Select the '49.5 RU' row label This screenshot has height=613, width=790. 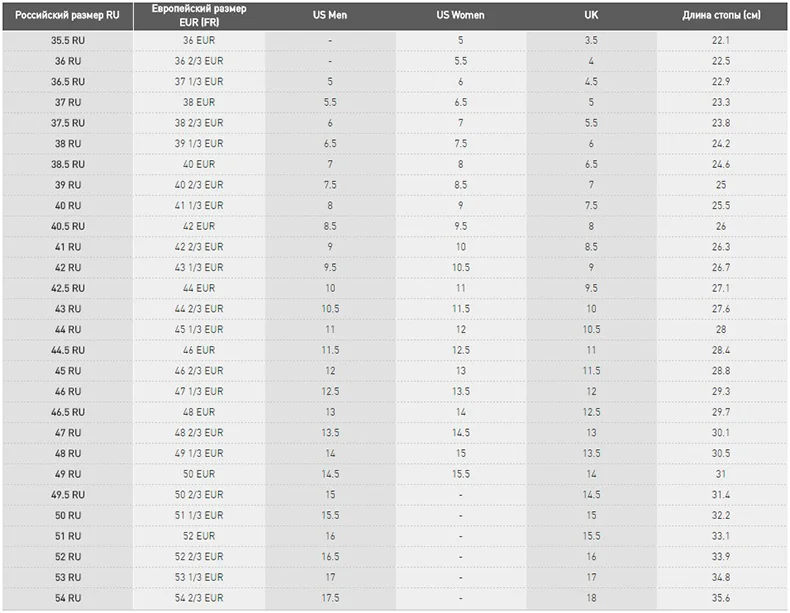click(x=68, y=495)
